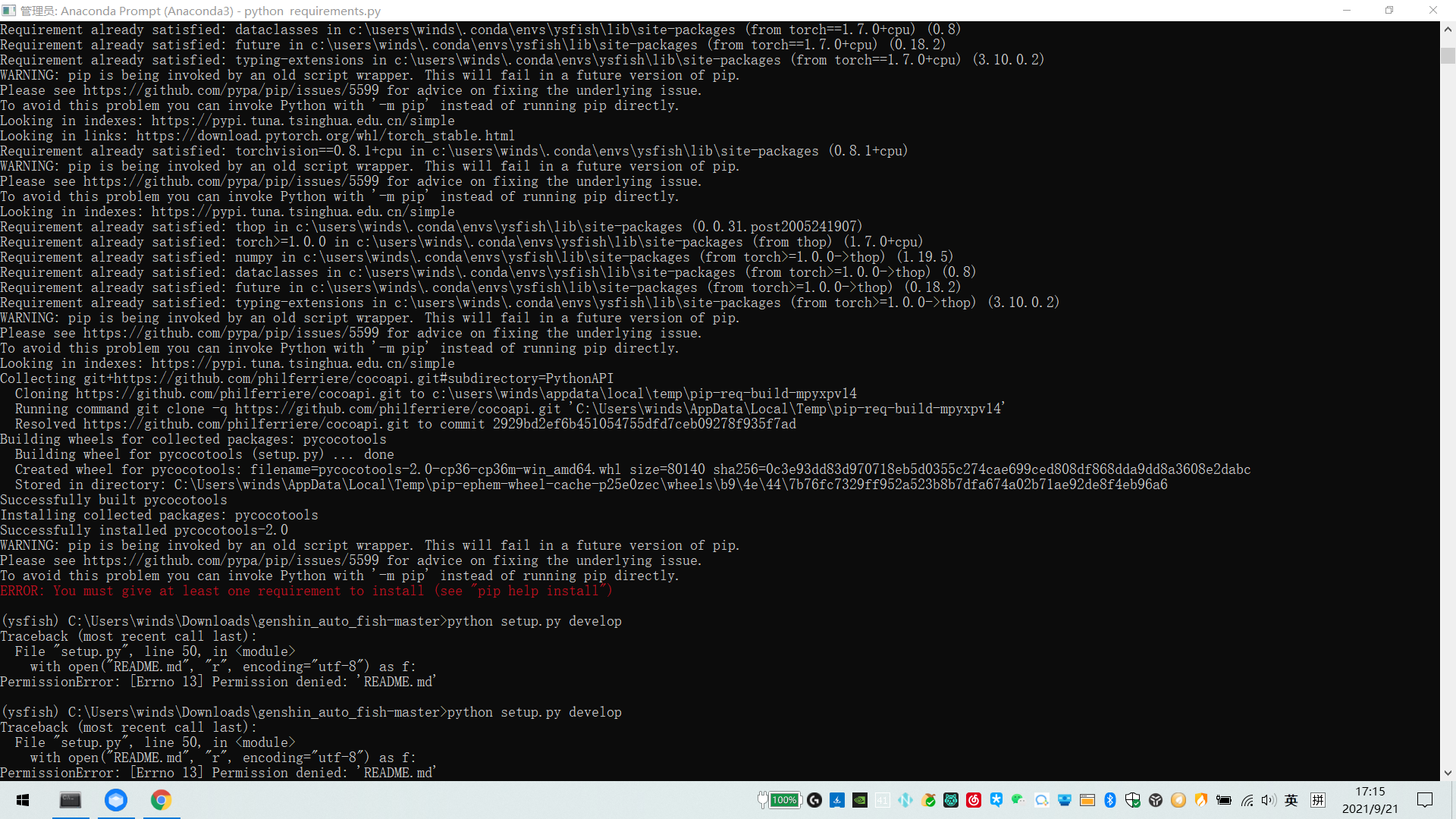Screen dimensions: 1456x819
Task: Click the orange fruit with checkmark tray icon
Action: (x=928, y=800)
